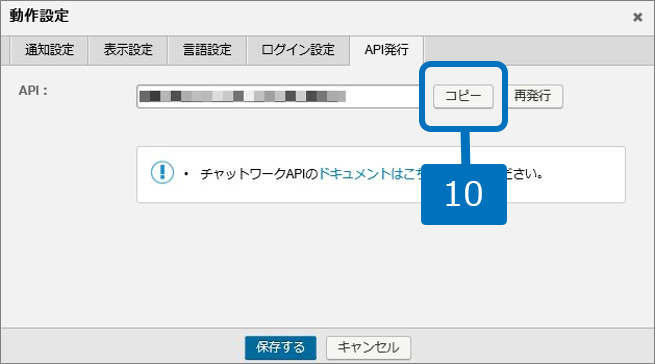Close the 動作設定 dialog with X
Image resolution: width=655 pixels, height=364 pixels.
(x=637, y=17)
